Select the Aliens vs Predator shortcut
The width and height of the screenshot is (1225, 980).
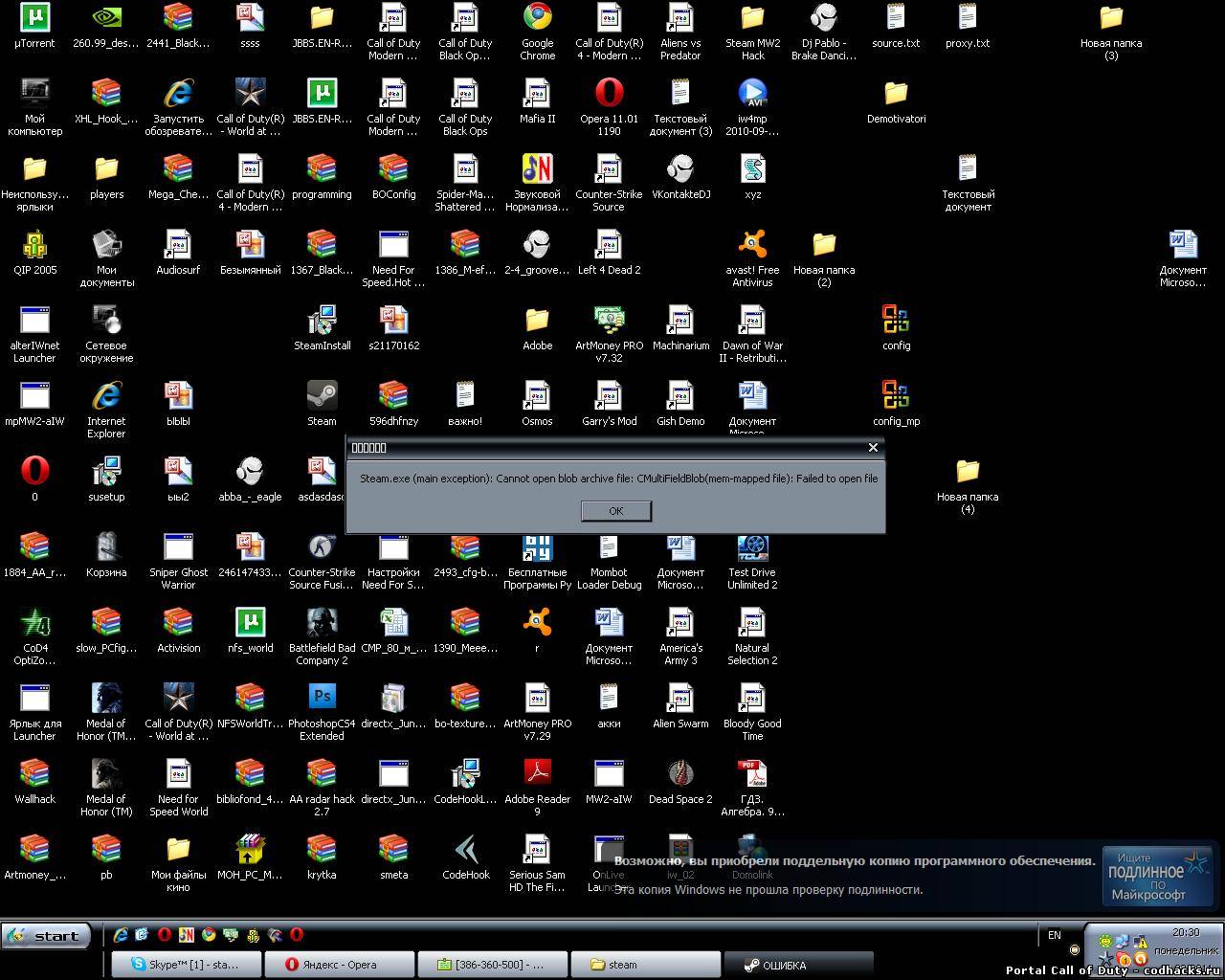click(680, 32)
